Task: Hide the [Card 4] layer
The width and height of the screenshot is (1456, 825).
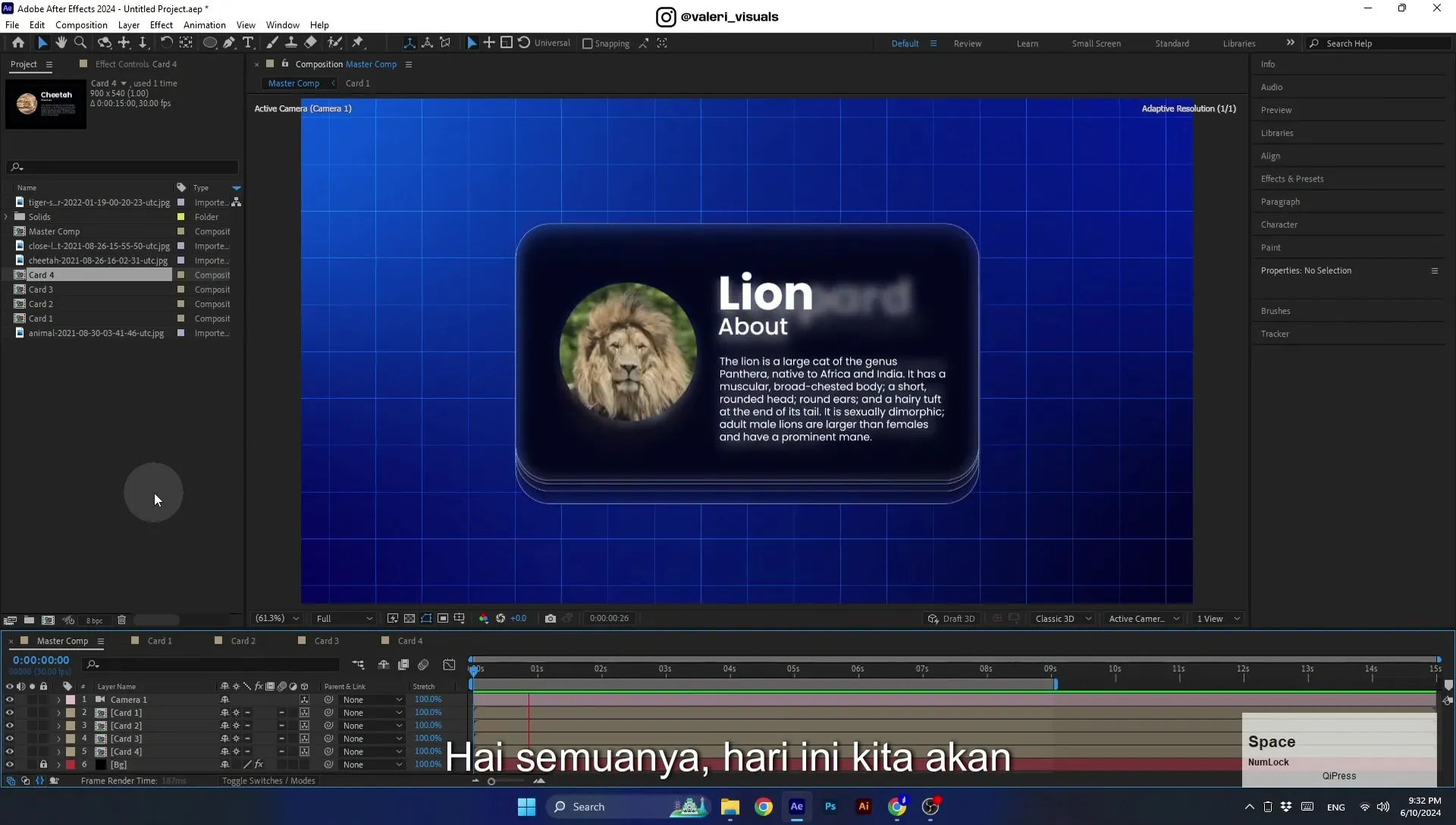Action: point(9,751)
